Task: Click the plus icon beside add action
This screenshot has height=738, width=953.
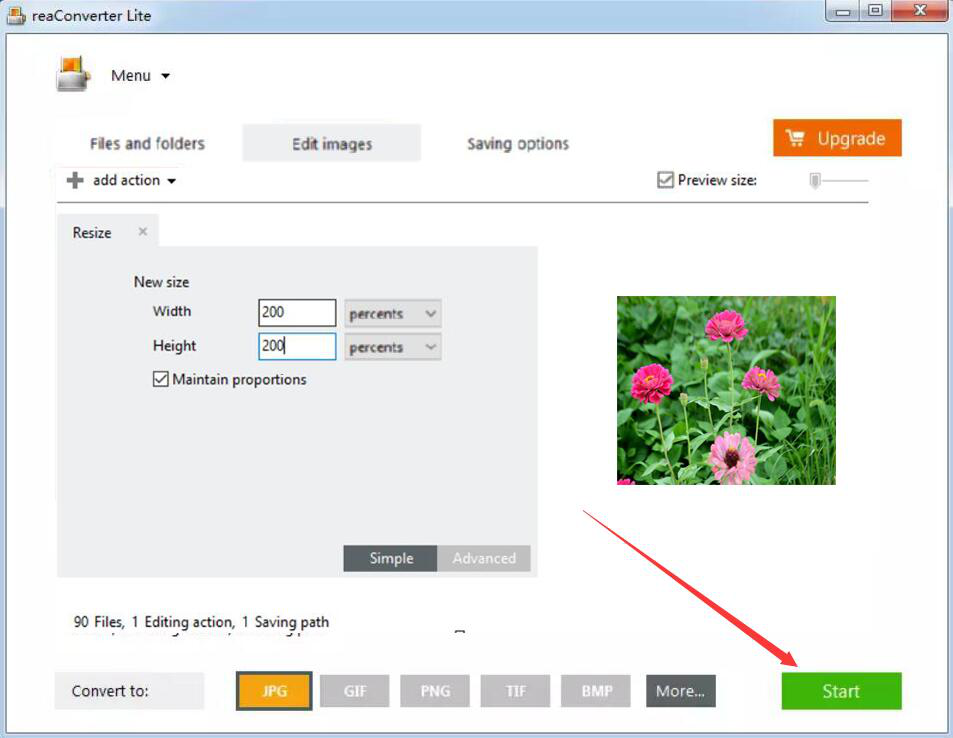Action: 75,181
